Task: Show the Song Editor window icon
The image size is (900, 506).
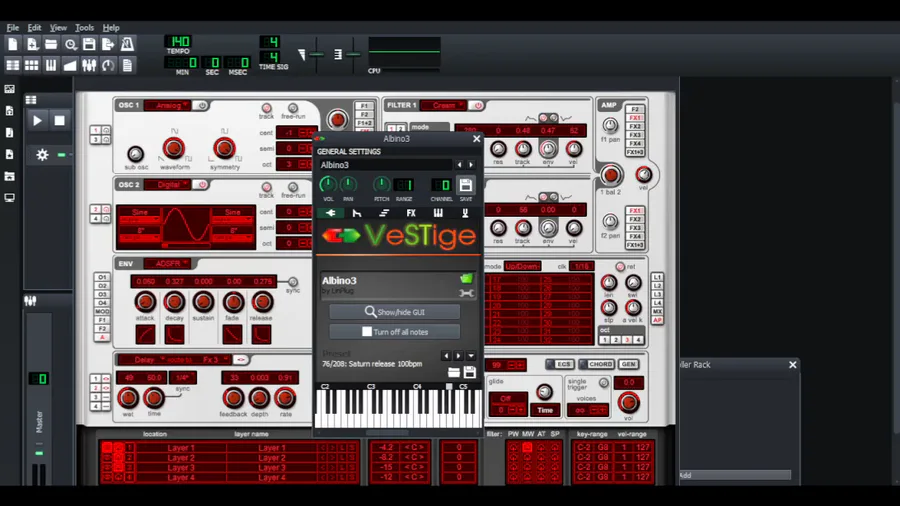Action: click(x=13, y=65)
